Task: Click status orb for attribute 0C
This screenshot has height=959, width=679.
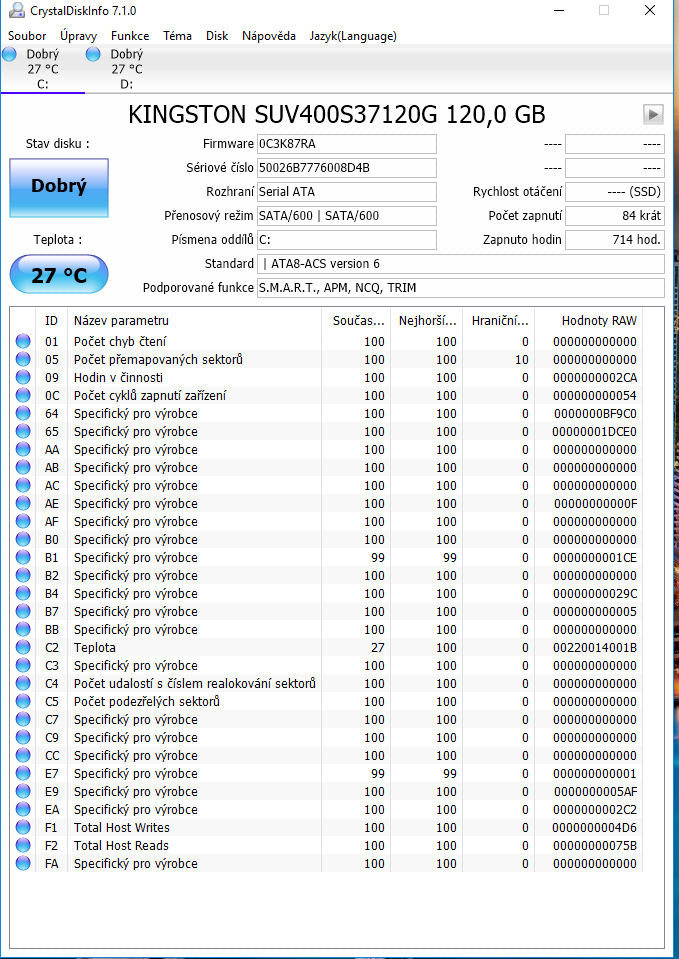Action: click(x=23, y=395)
